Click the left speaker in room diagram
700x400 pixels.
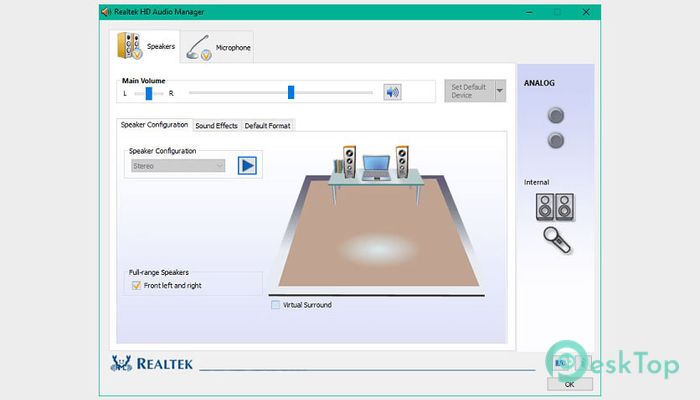click(349, 162)
